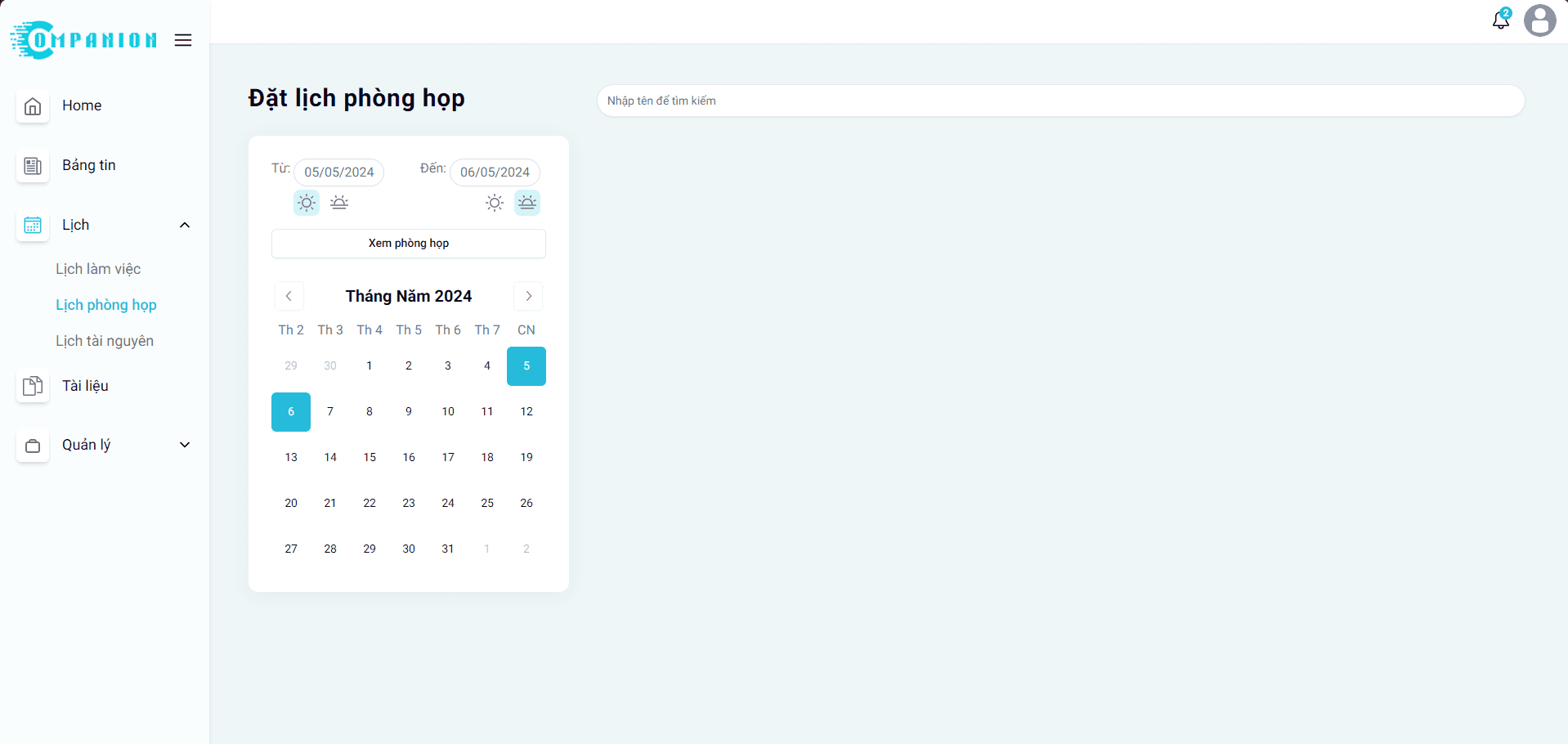This screenshot has width=1568, height=744.
Task: Open the Đến date field 06/05/2024
Action: coord(495,172)
